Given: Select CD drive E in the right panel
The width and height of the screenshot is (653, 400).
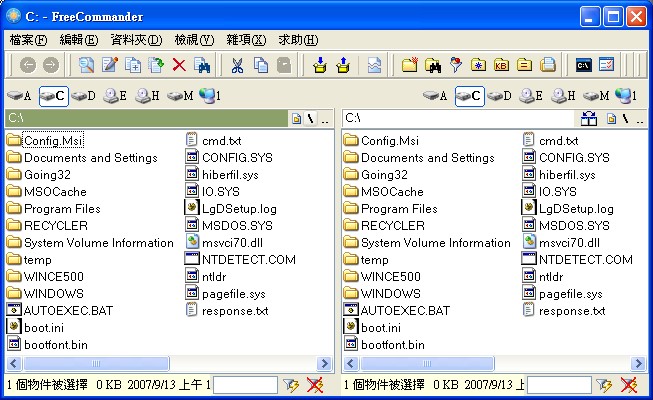Looking at the screenshot, I should [x=531, y=96].
